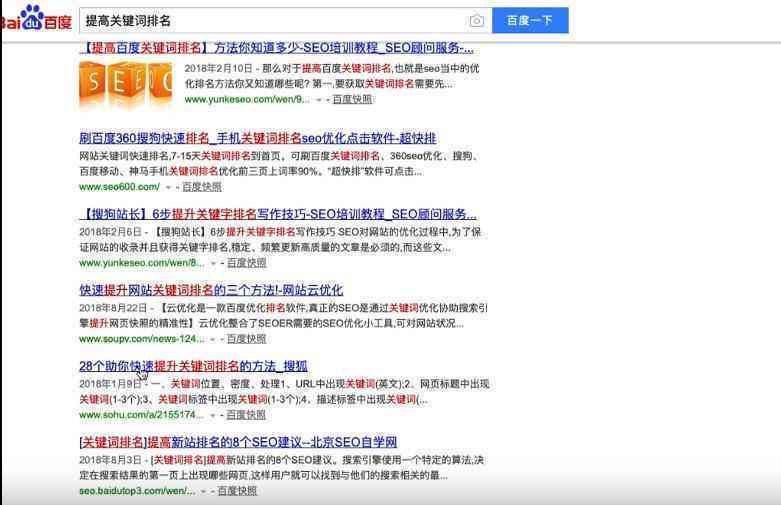This screenshot has height=505, width=781.
Task: Click snippet date 2018年8月22日
Action: pyautogui.click(x=113, y=308)
